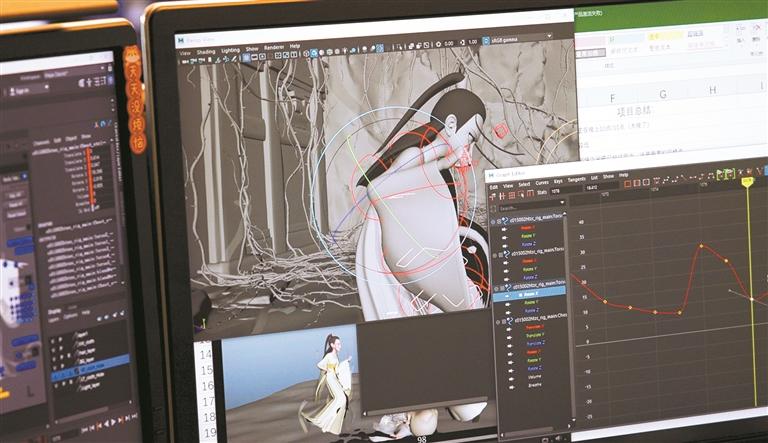
Task: Open the Shading menu in the viewport panel
Action: (x=206, y=51)
